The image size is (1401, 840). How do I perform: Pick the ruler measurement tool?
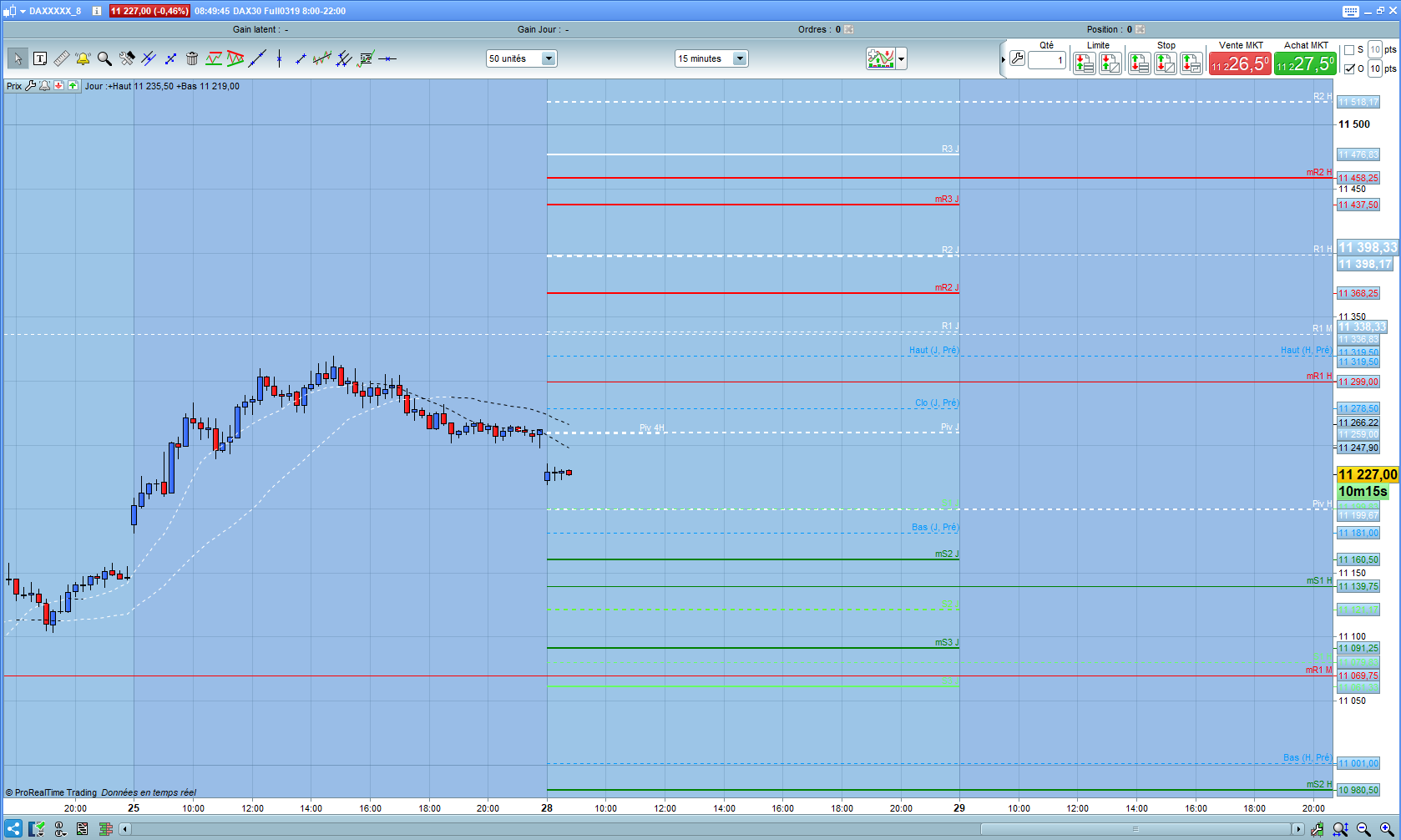pos(61,58)
